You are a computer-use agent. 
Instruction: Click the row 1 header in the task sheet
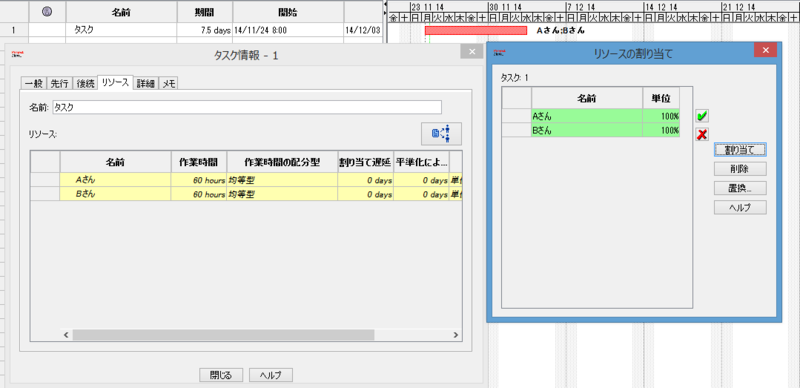14,30
